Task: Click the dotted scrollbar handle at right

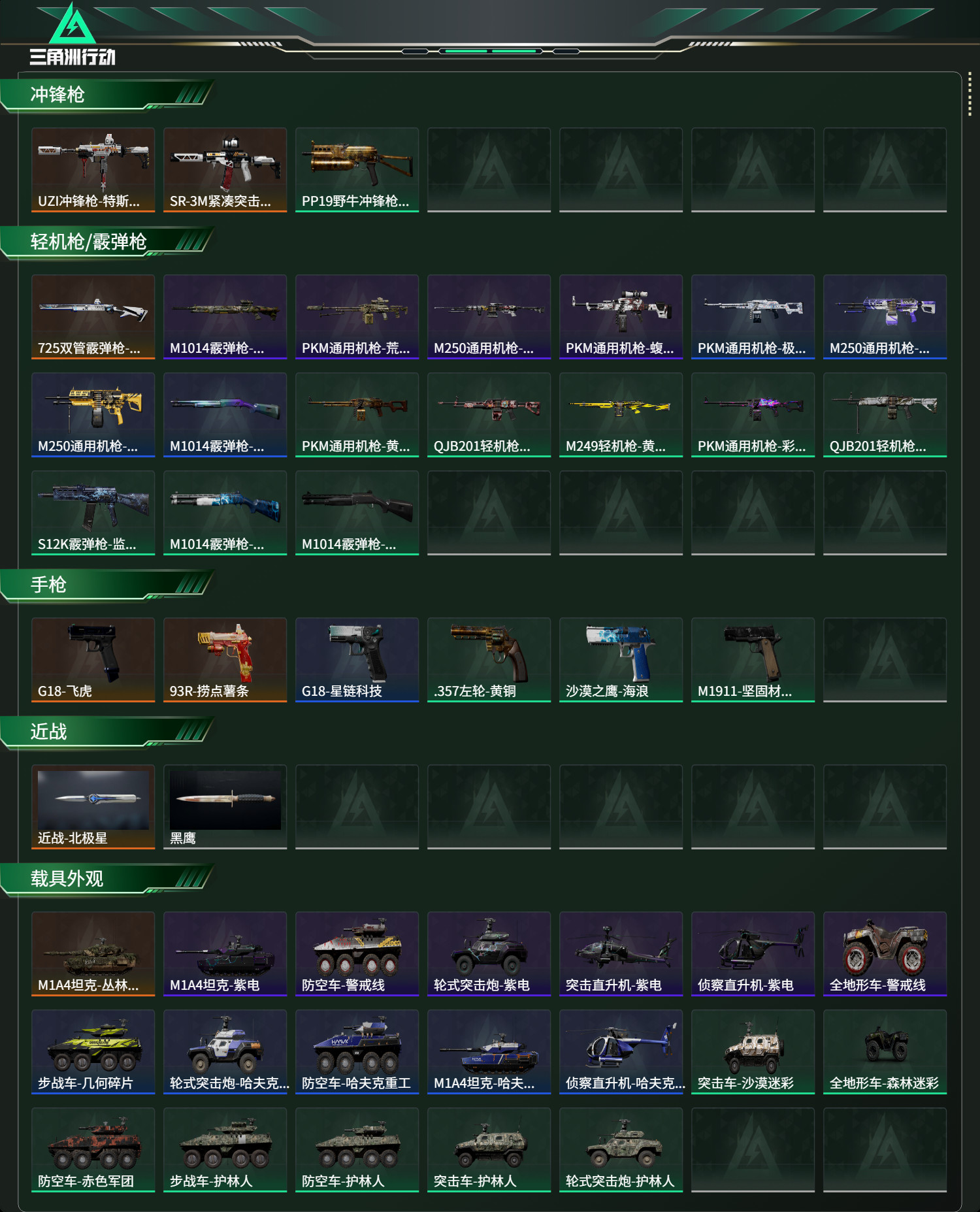Action: [x=970, y=96]
